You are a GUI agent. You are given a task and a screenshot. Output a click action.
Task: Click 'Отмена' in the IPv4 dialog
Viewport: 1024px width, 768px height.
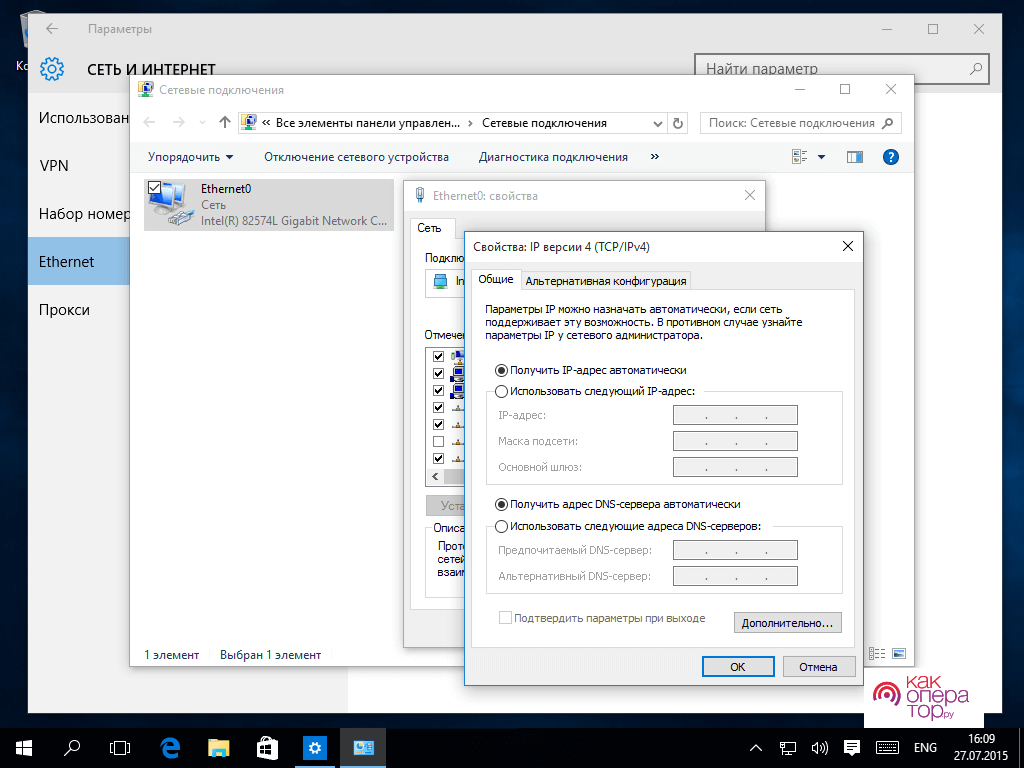[x=818, y=666]
